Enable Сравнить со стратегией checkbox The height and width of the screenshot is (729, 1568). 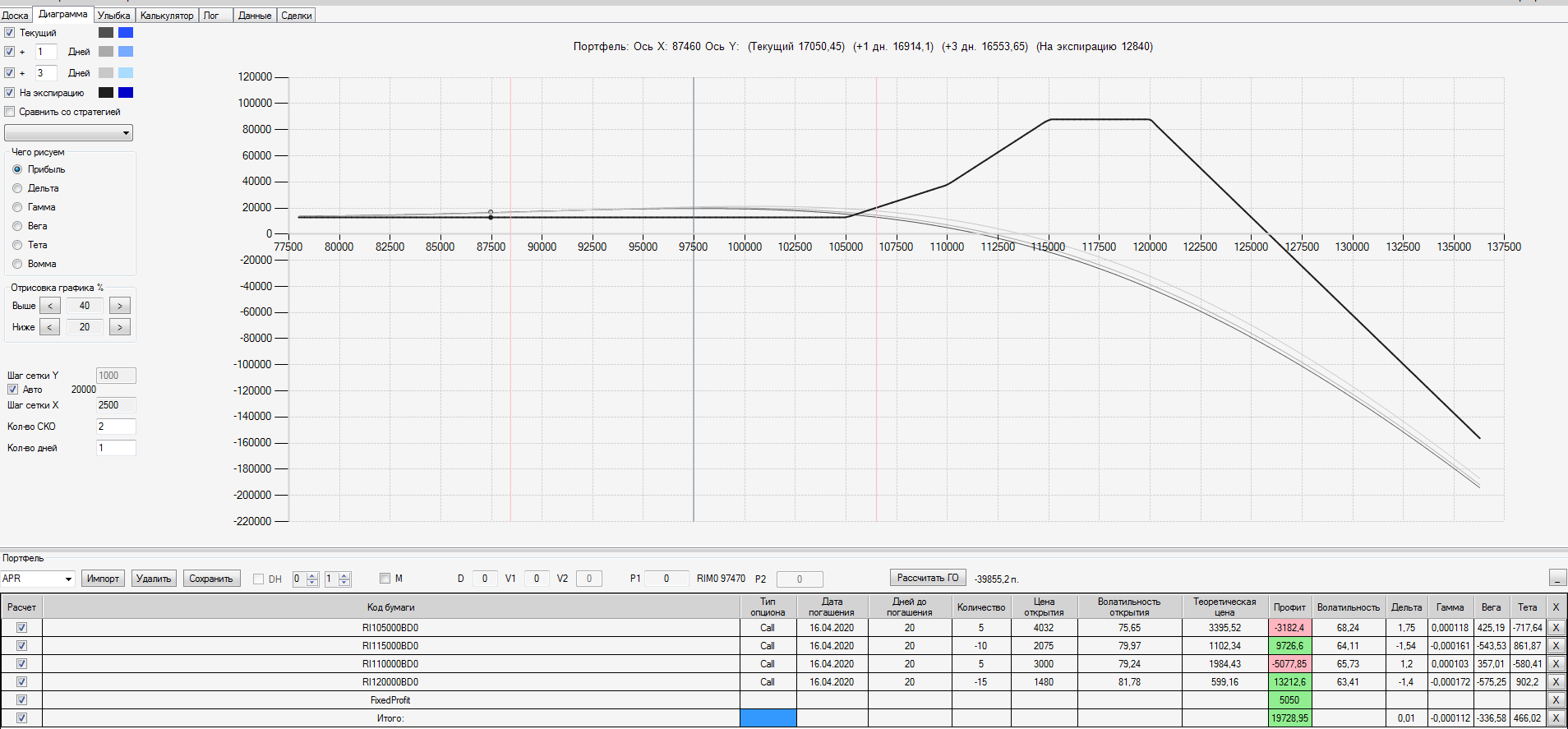pyautogui.click(x=10, y=112)
